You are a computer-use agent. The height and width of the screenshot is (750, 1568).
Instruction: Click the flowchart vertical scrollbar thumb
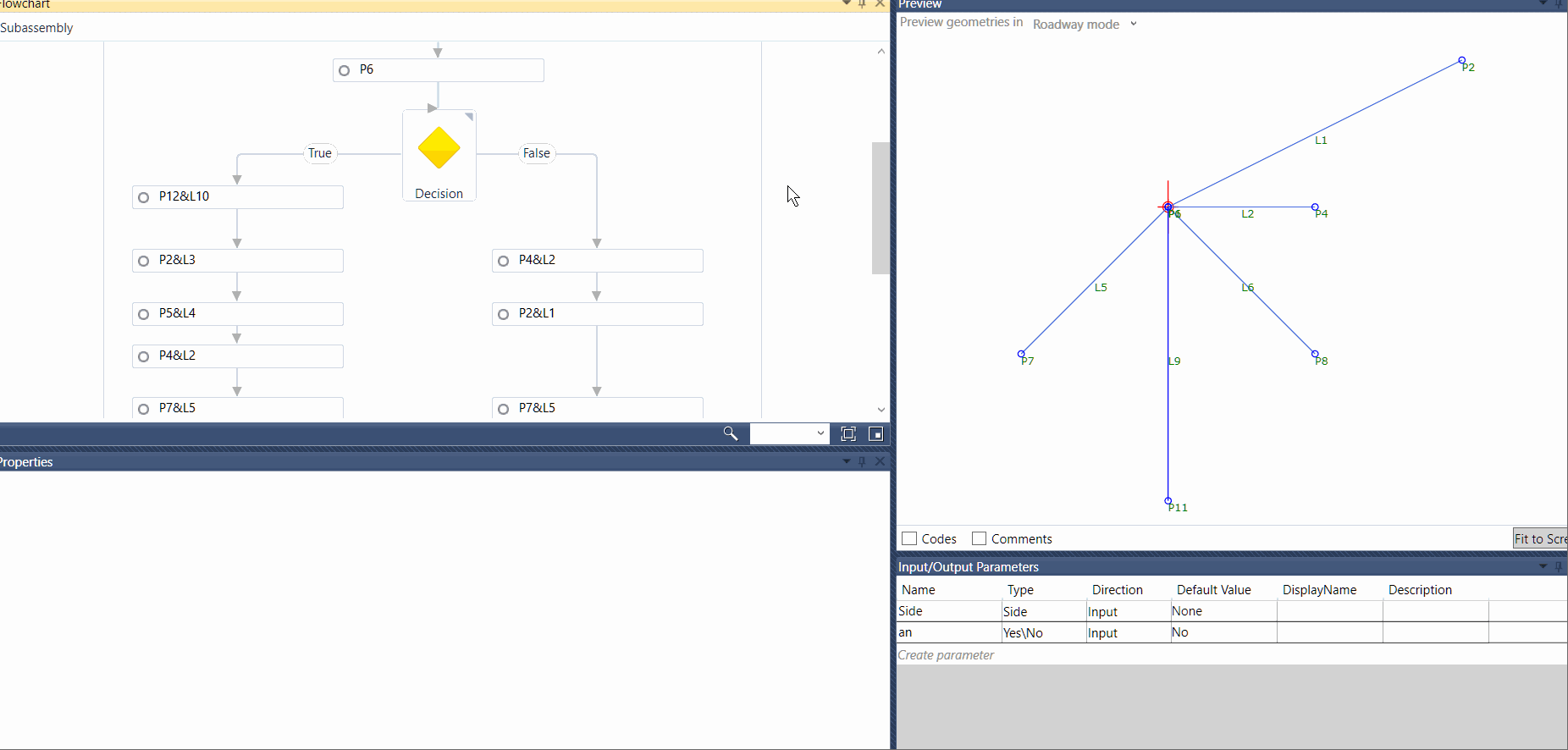[881, 208]
